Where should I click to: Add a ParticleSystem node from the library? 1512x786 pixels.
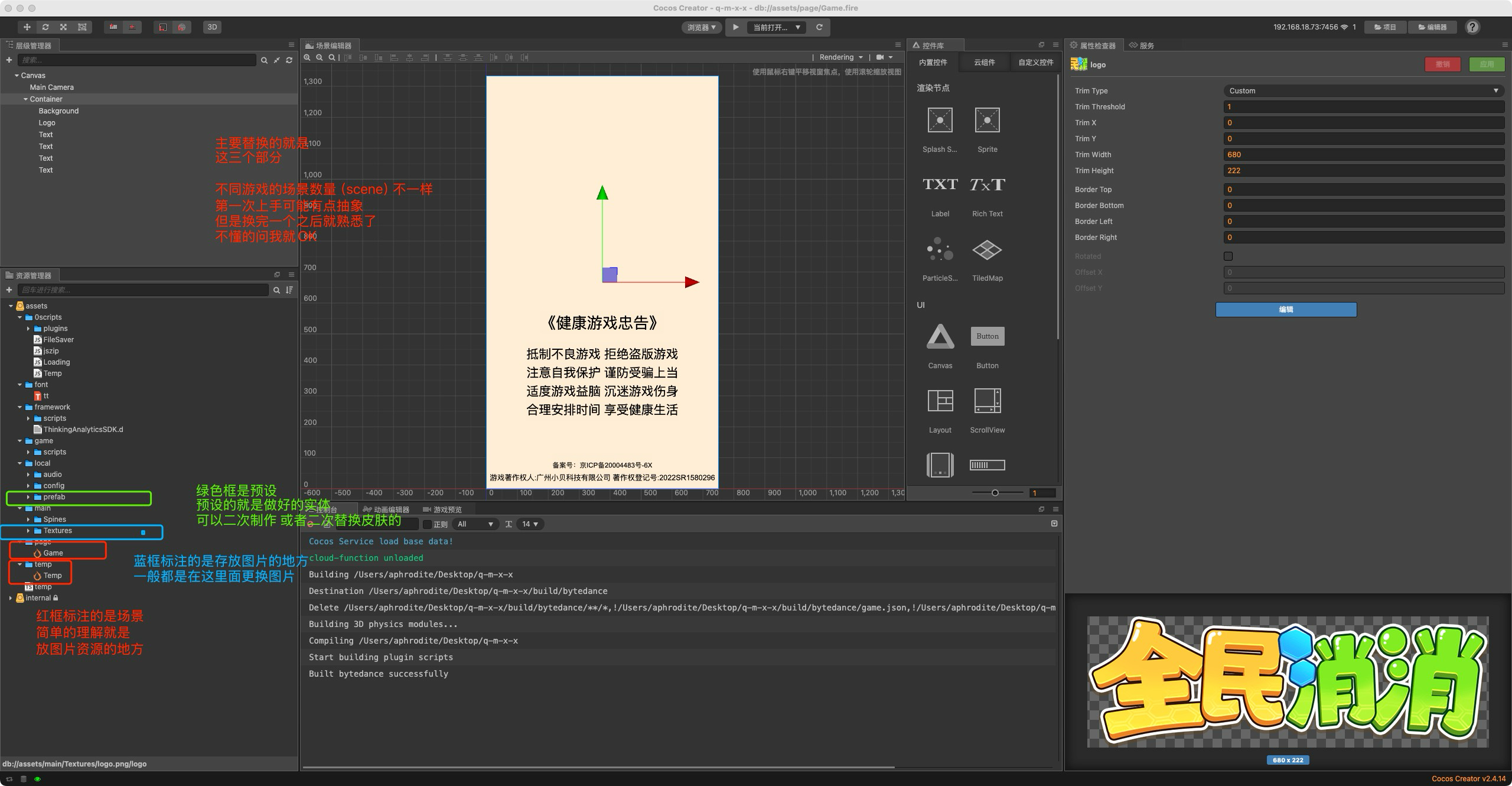[940, 258]
